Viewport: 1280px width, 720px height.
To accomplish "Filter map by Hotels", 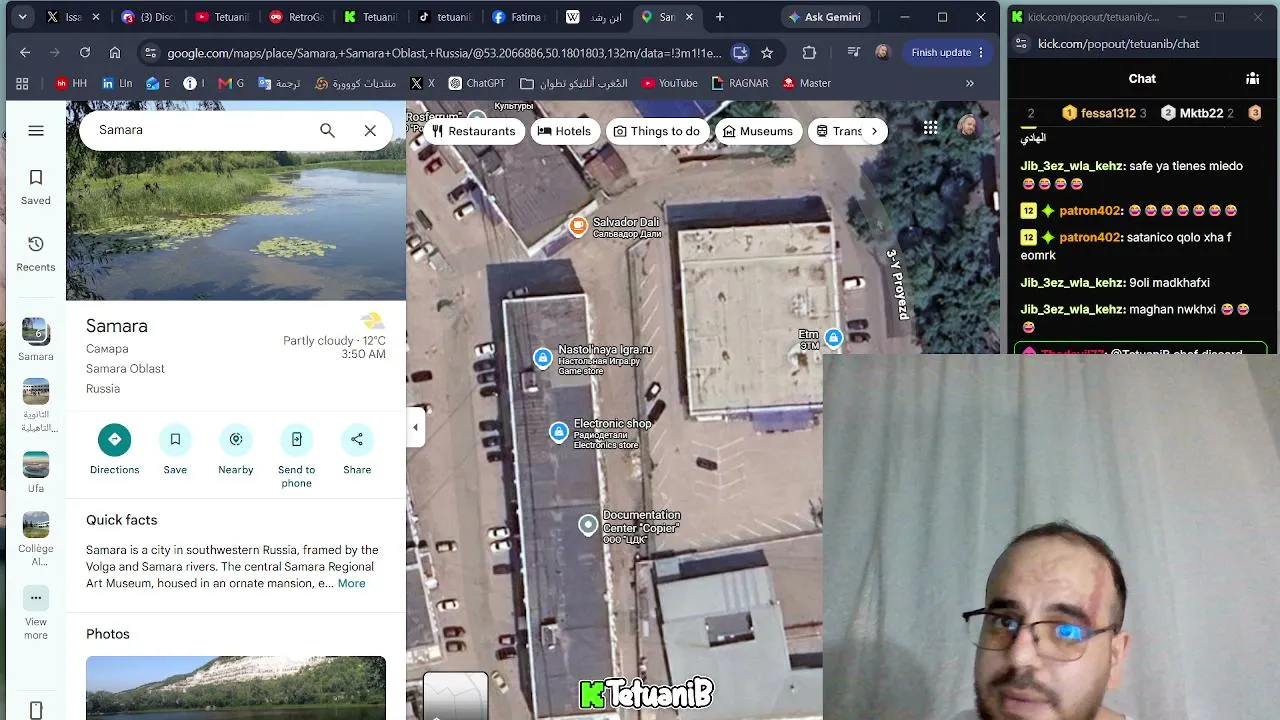I will tap(564, 131).
